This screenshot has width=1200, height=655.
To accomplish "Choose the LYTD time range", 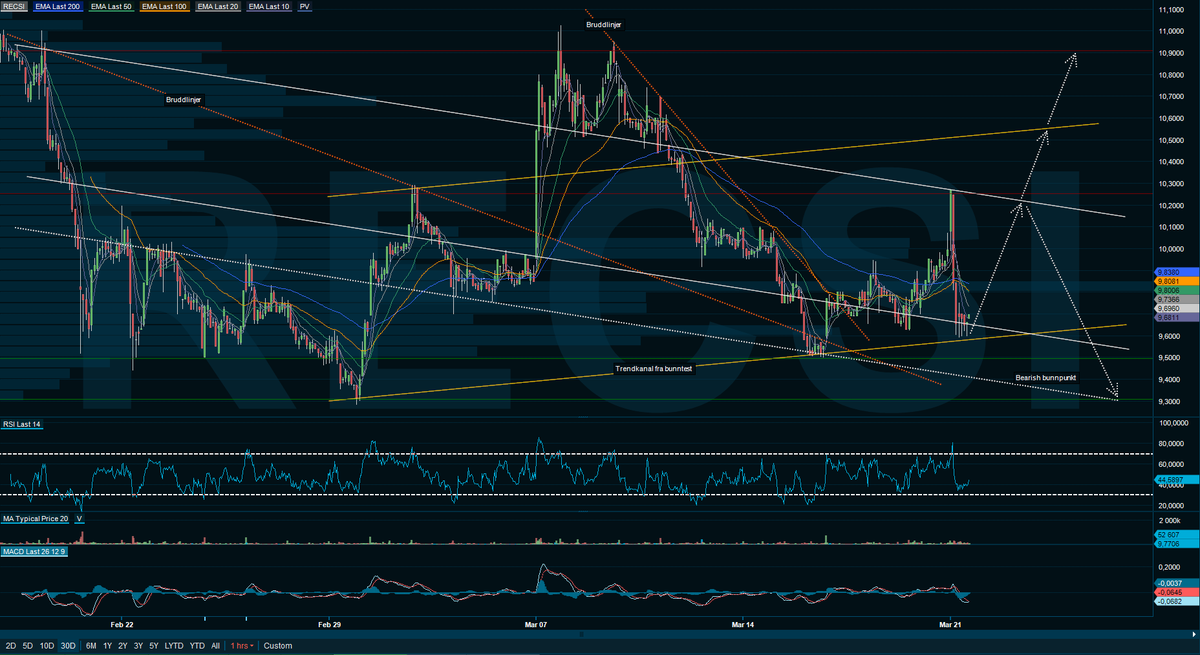I will click(174, 646).
